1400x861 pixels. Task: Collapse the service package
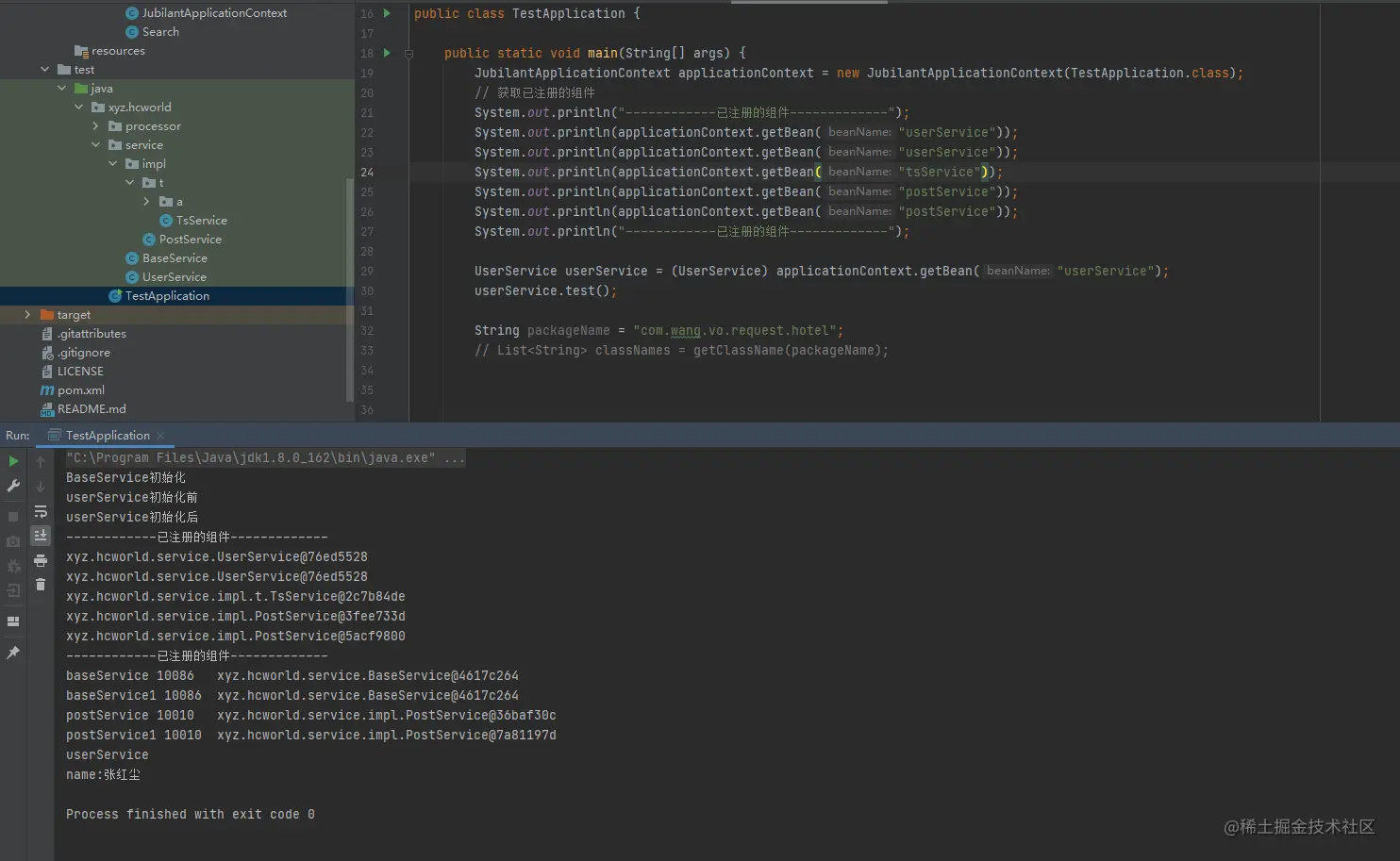[x=95, y=145]
